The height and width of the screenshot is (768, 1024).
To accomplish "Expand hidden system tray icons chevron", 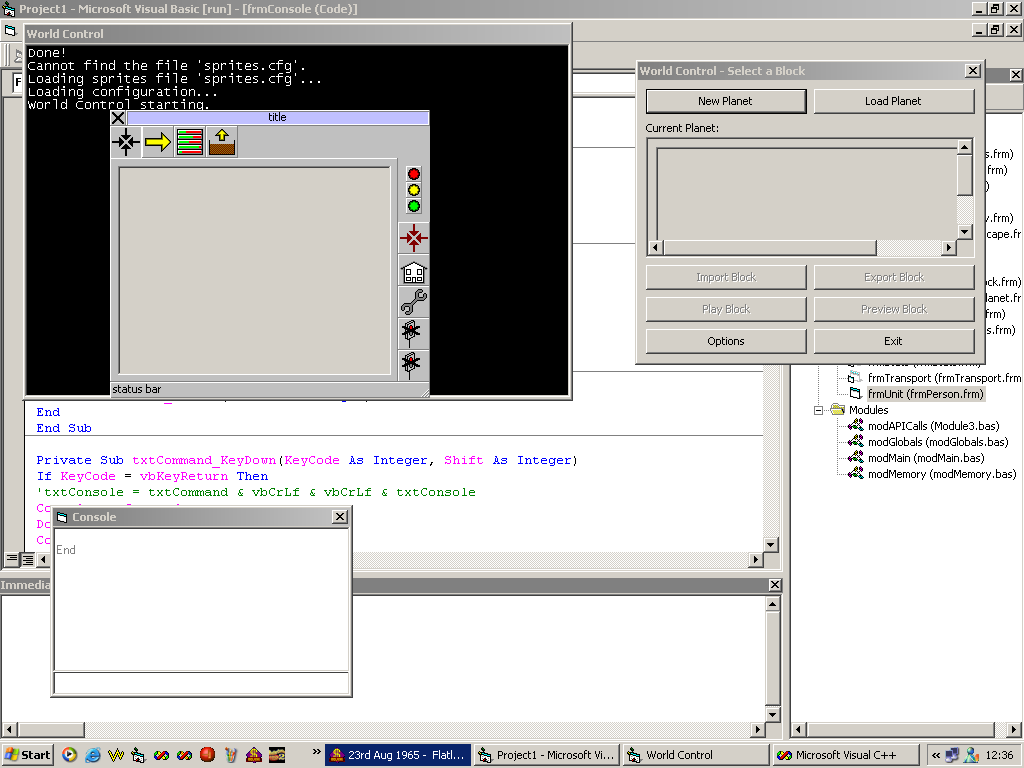I will tap(935, 756).
